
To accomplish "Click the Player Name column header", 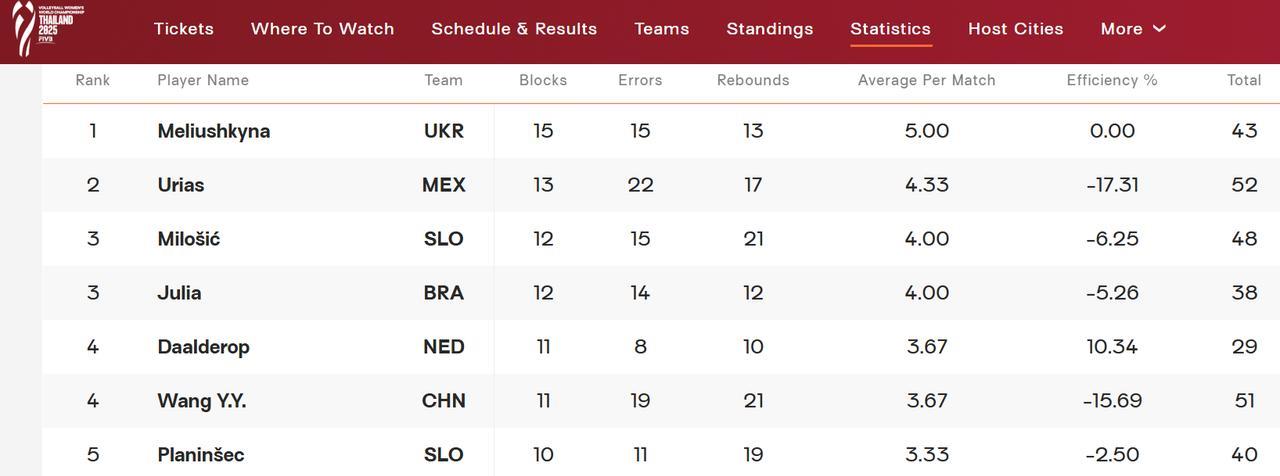I will (x=203, y=80).
